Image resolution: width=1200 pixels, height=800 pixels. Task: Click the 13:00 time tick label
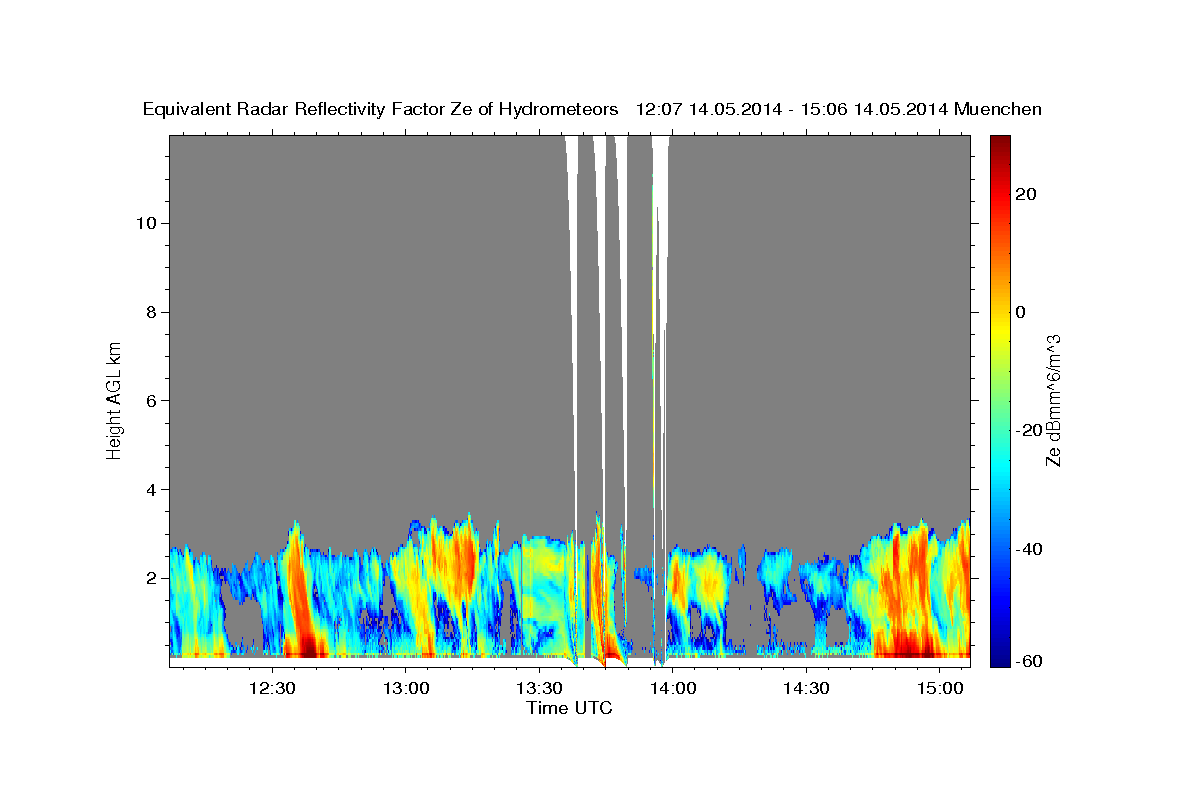point(404,688)
